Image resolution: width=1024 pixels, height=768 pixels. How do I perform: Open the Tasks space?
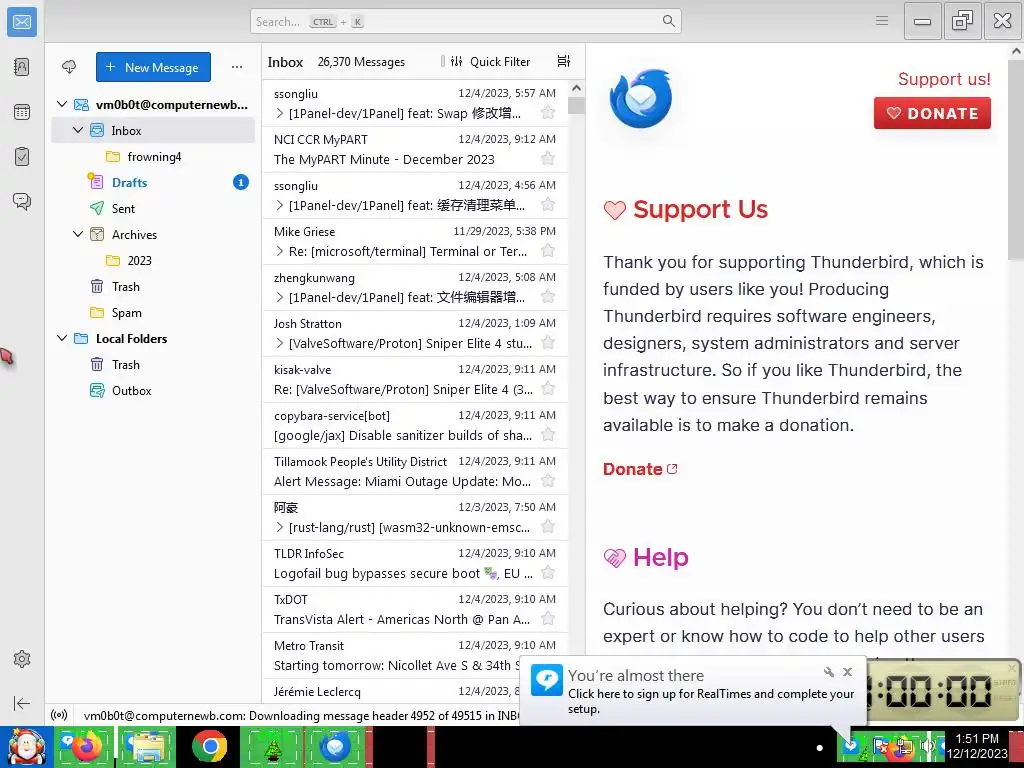pos(22,157)
